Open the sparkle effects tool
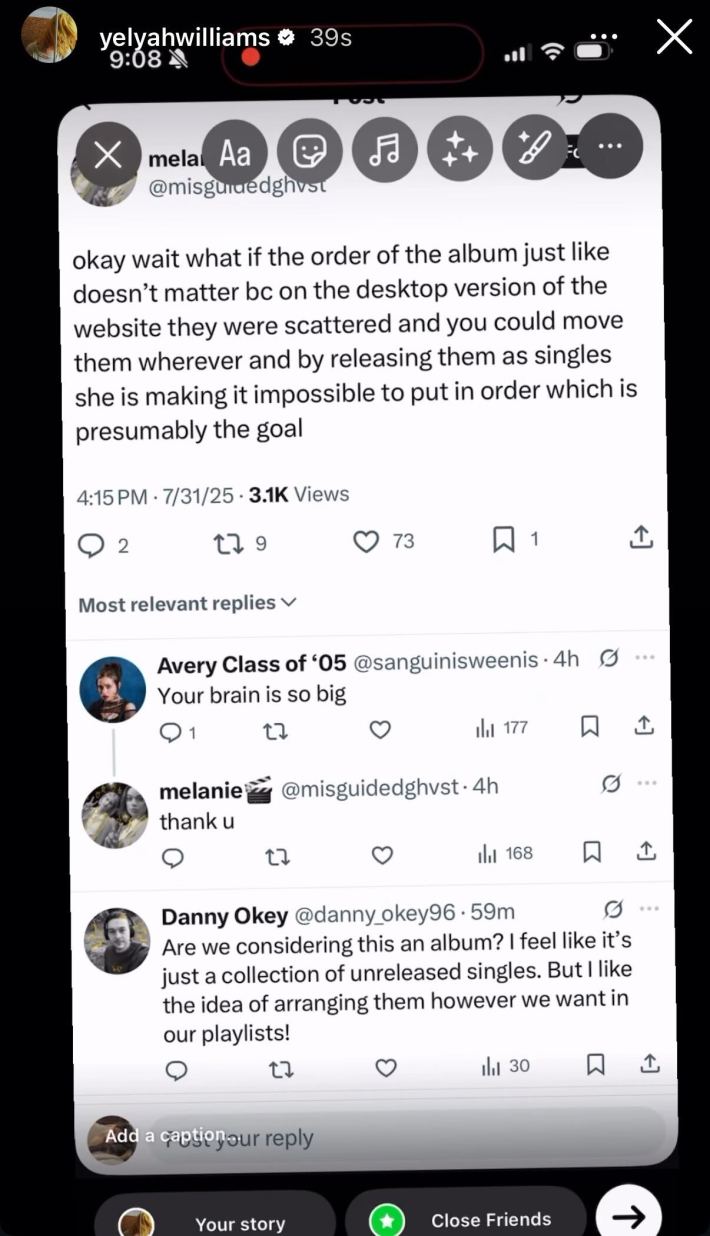The image size is (710, 1236). click(x=458, y=152)
